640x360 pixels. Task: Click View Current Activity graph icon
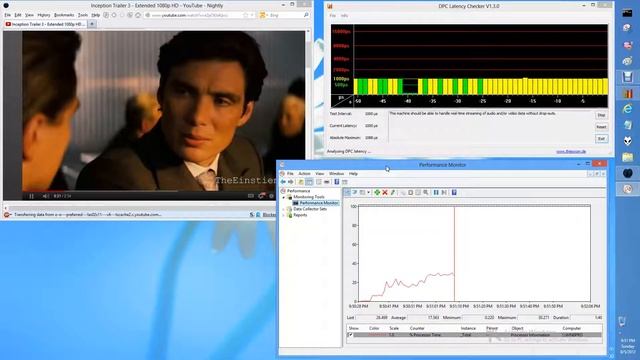click(x=347, y=193)
